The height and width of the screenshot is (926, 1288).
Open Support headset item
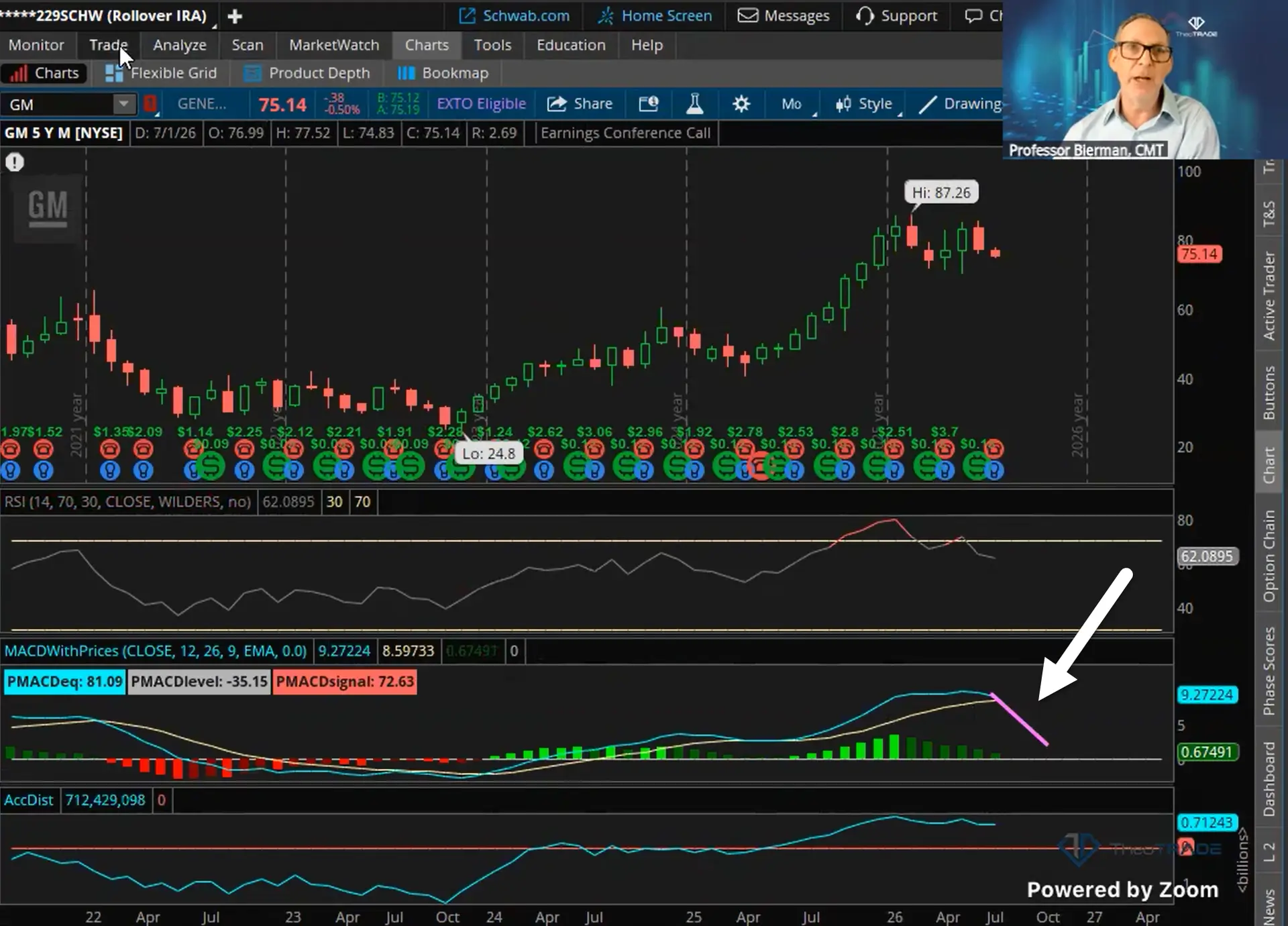click(x=896, y=15)
